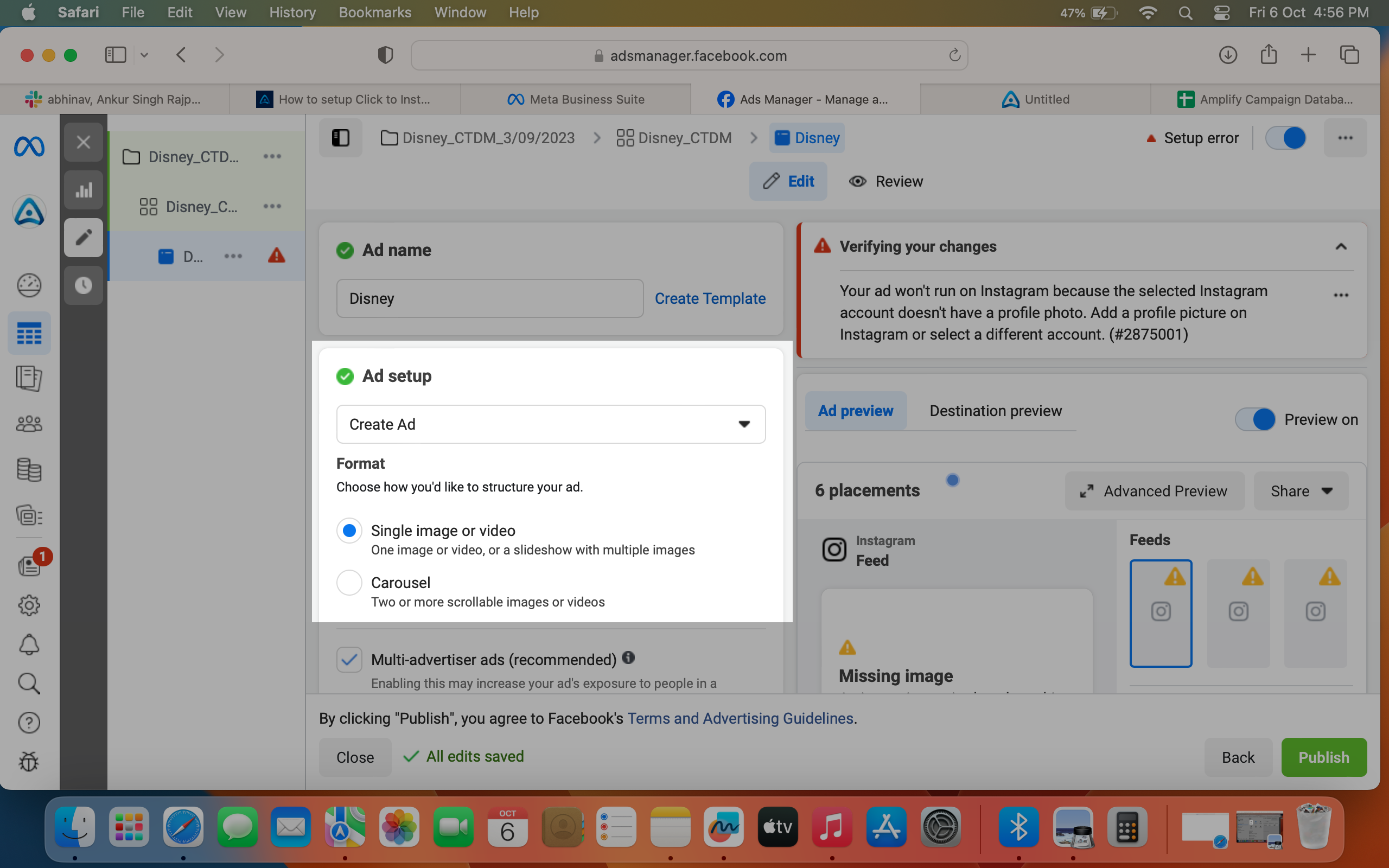Open the Help question mark icon
The width and height of the screenshot is (1389, 868).
pos(29,723)
